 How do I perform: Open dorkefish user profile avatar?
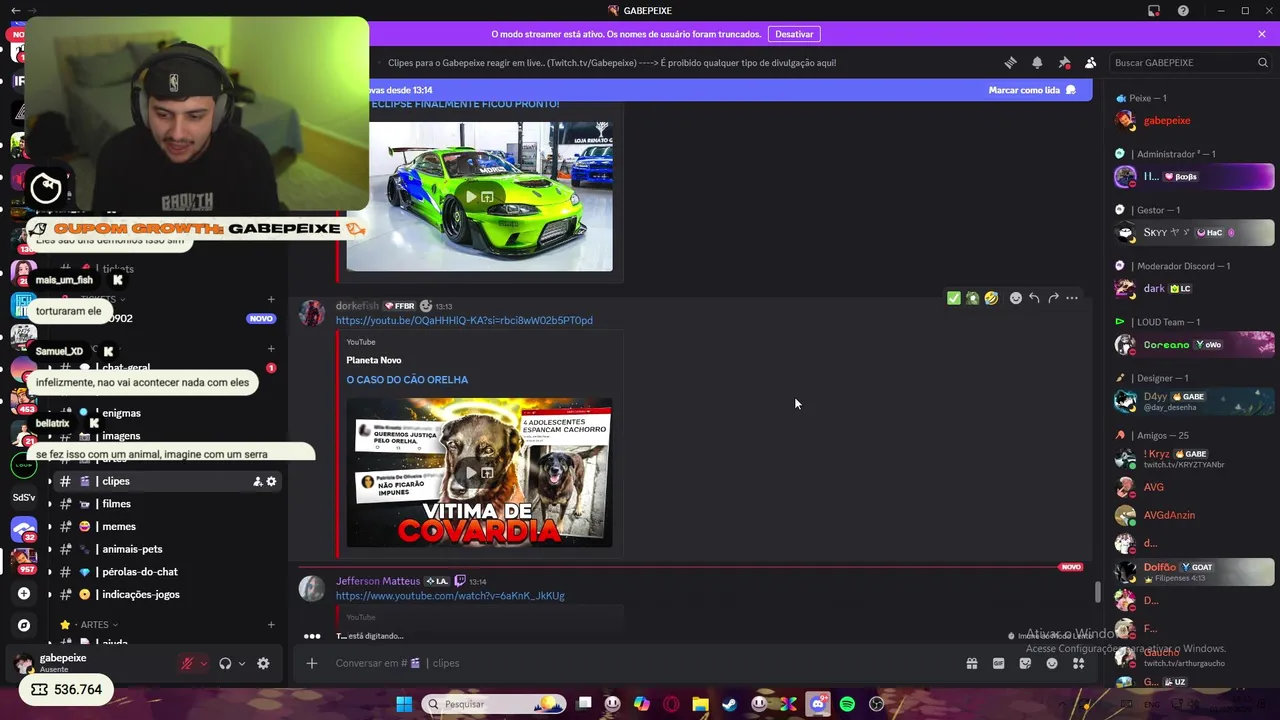coord(312,314)
